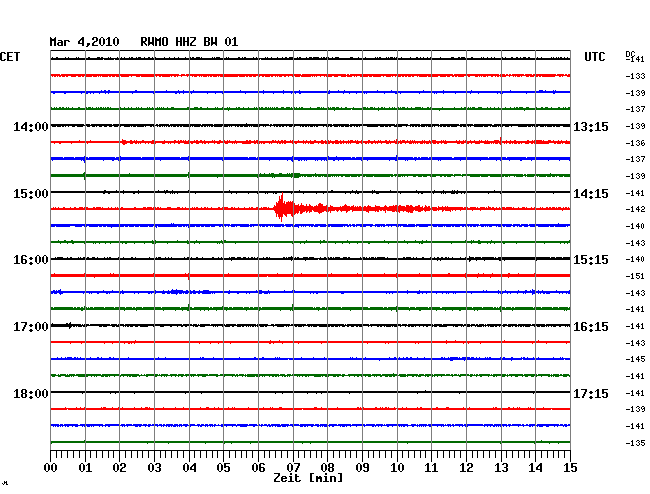Screen dimensions: 650x494
Task: Select minute tick label 11
Action: tap(431, 468)
